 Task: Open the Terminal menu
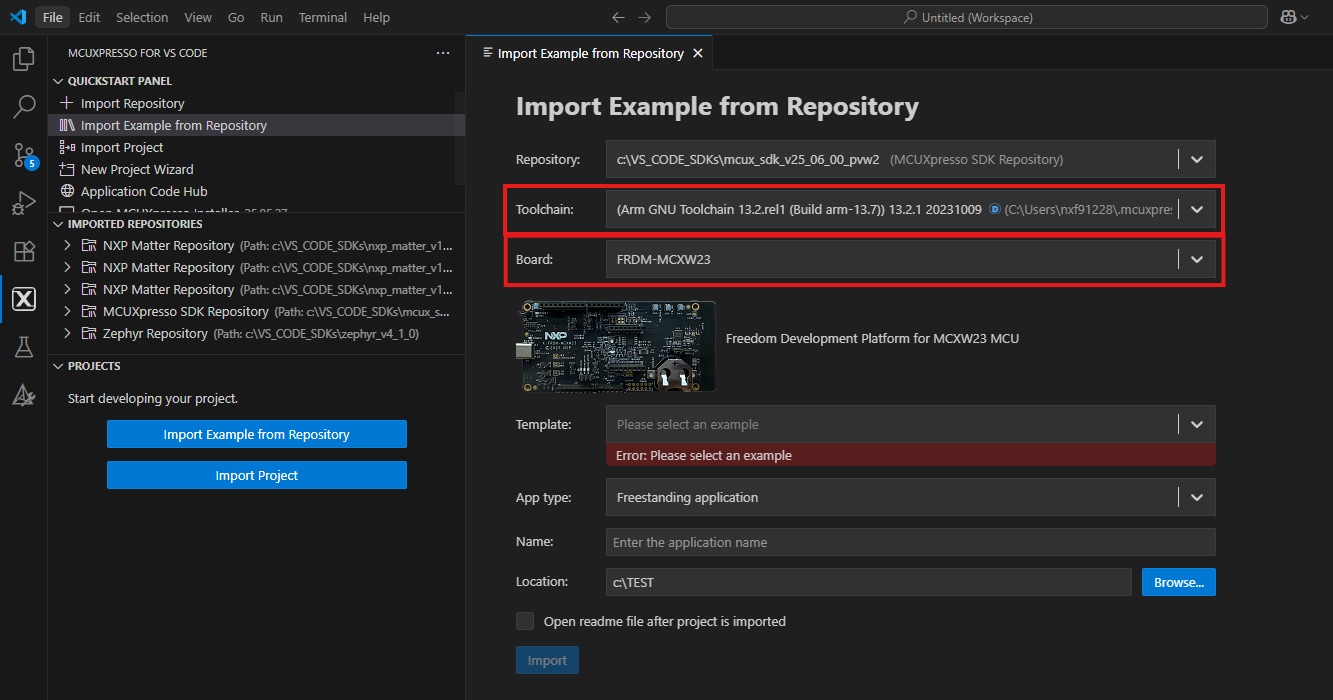coord(322,17)
